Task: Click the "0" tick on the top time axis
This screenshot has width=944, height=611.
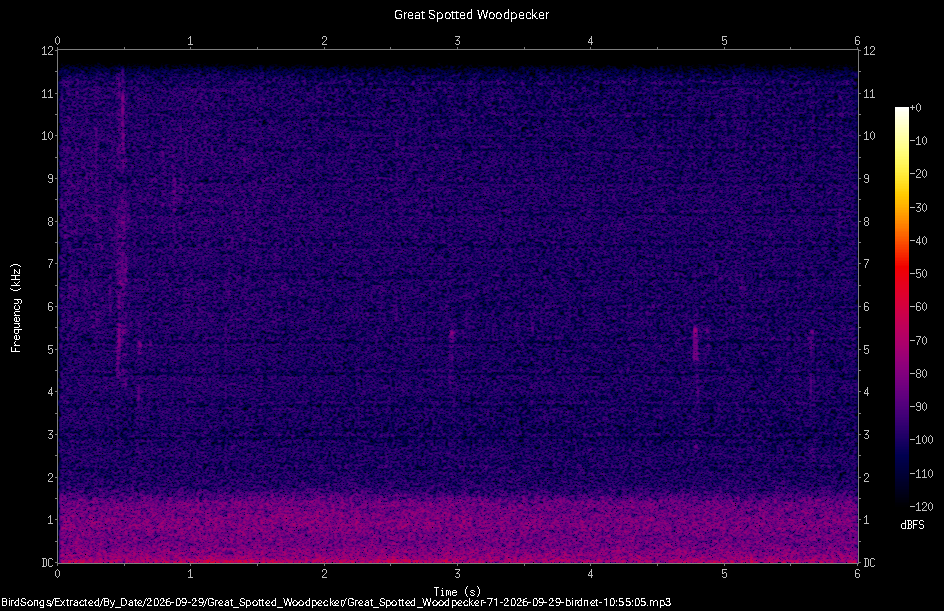Action: click(57, 41)
